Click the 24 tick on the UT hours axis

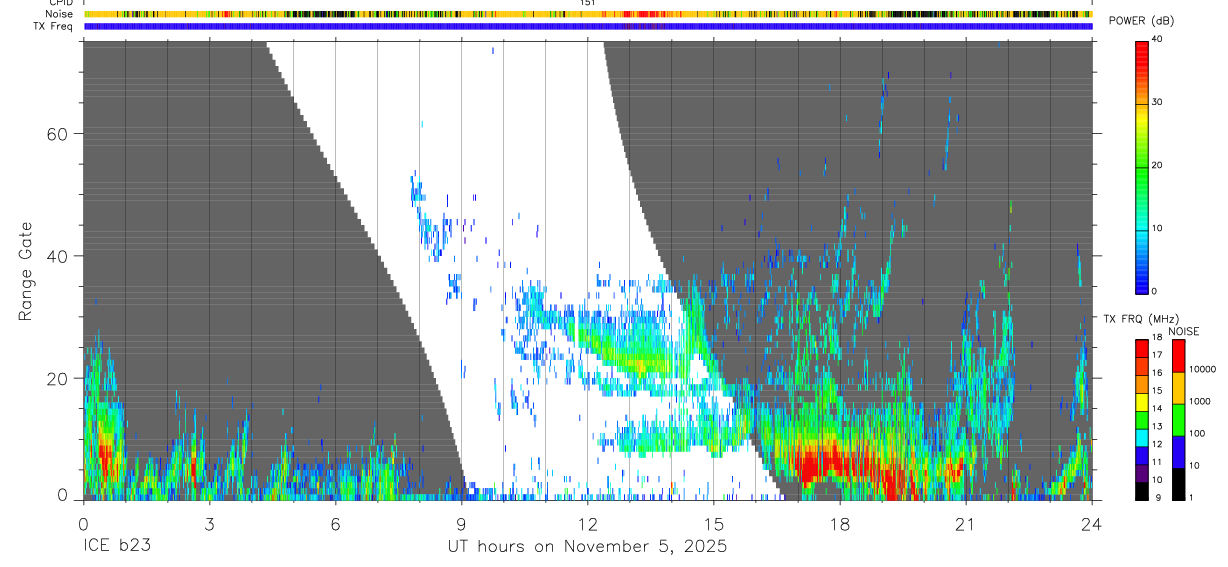(1091, 524)
